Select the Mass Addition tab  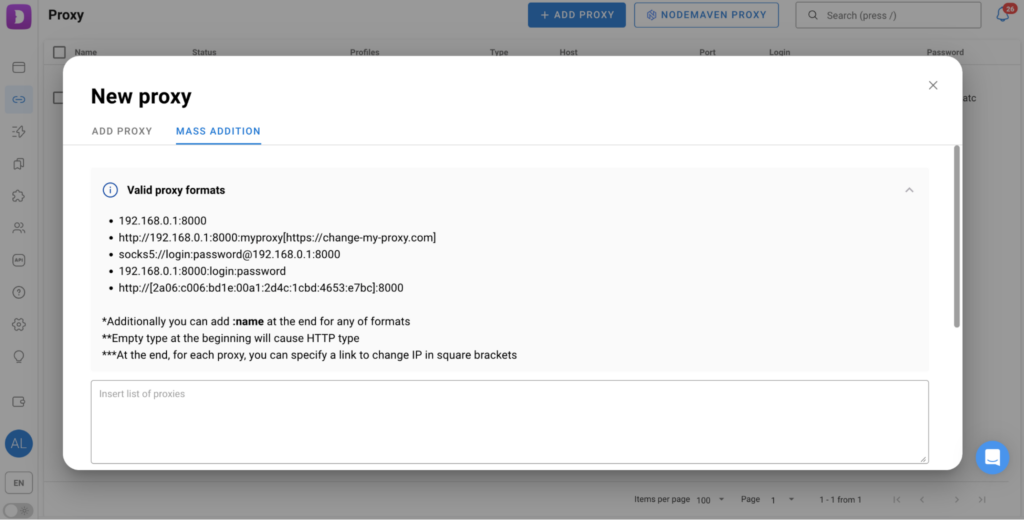click(218, 131)
